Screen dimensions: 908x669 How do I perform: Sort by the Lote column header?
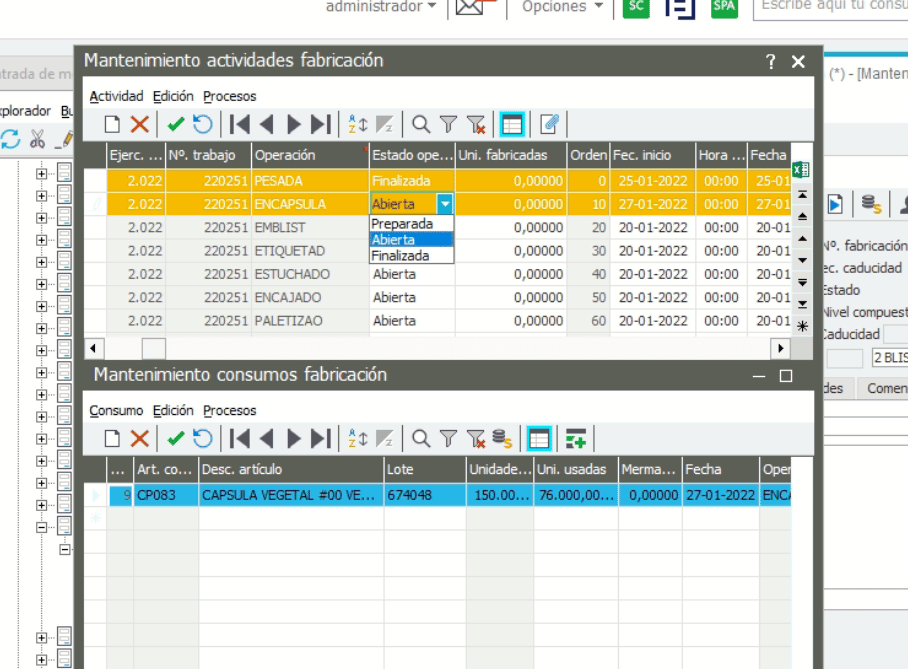[x=424, y=470]
